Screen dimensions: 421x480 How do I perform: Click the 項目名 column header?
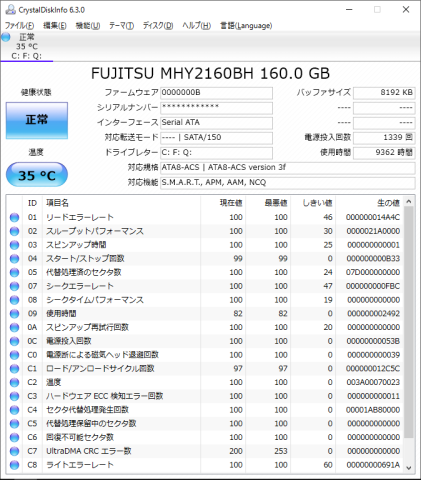122,203
